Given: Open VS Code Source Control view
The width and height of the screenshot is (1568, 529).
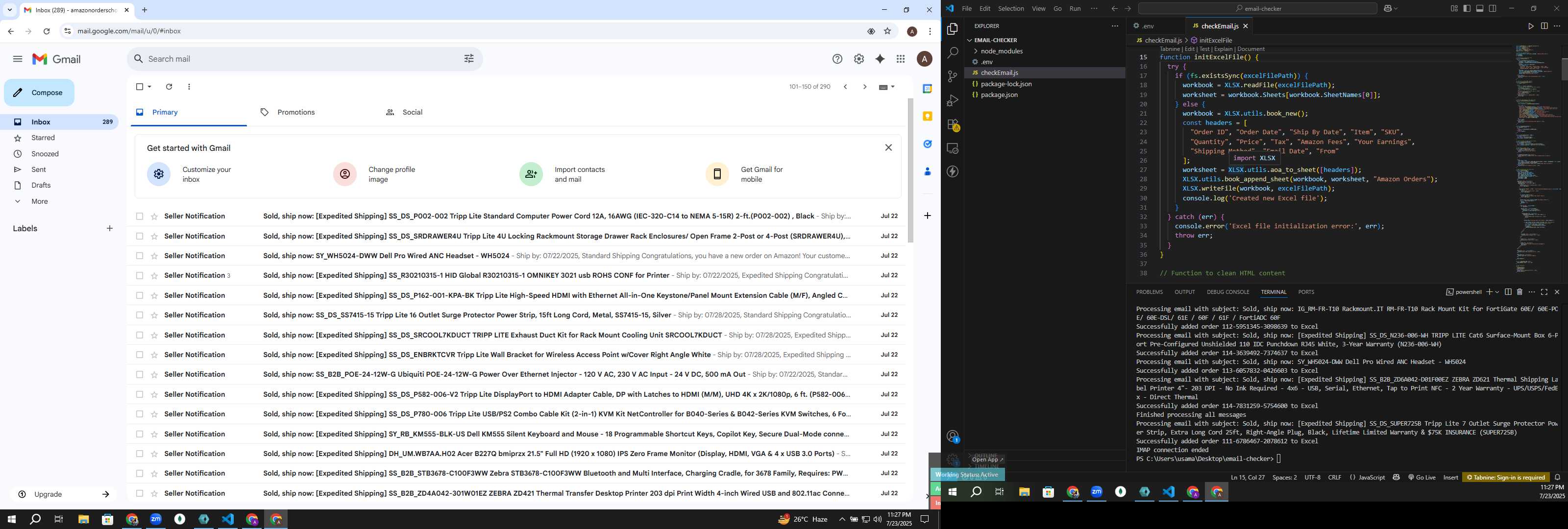Looking at the screenshot, I should pyautogui.click(x=953, y=77).
